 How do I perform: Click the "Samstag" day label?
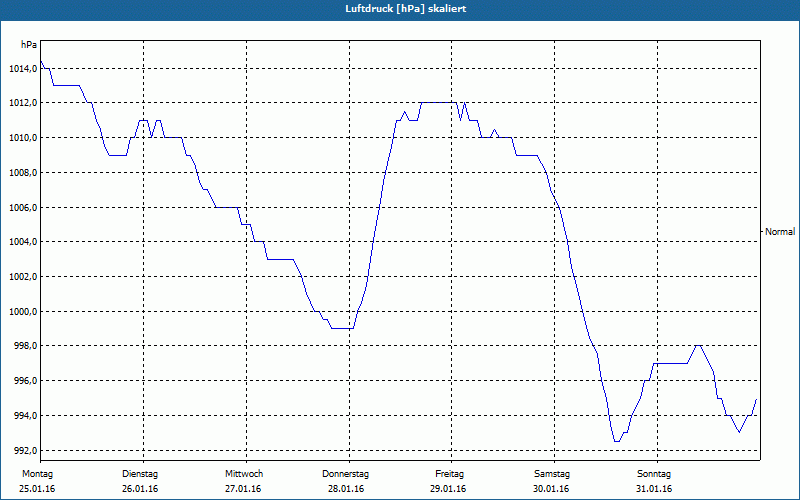pos(552,474)
